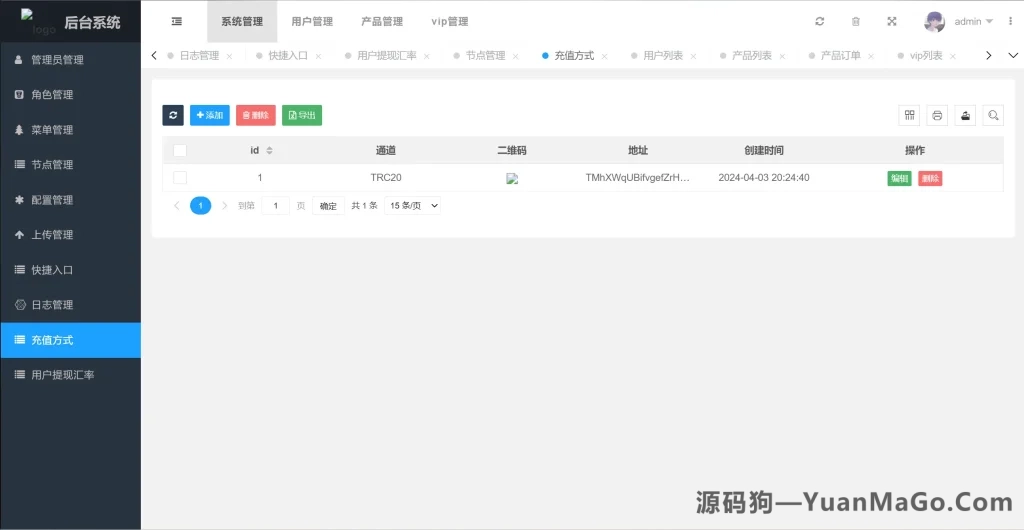This screenshot has height=530, width=1024.
Task: Switch to vip管理 top menu
Action: pos(450,22)
